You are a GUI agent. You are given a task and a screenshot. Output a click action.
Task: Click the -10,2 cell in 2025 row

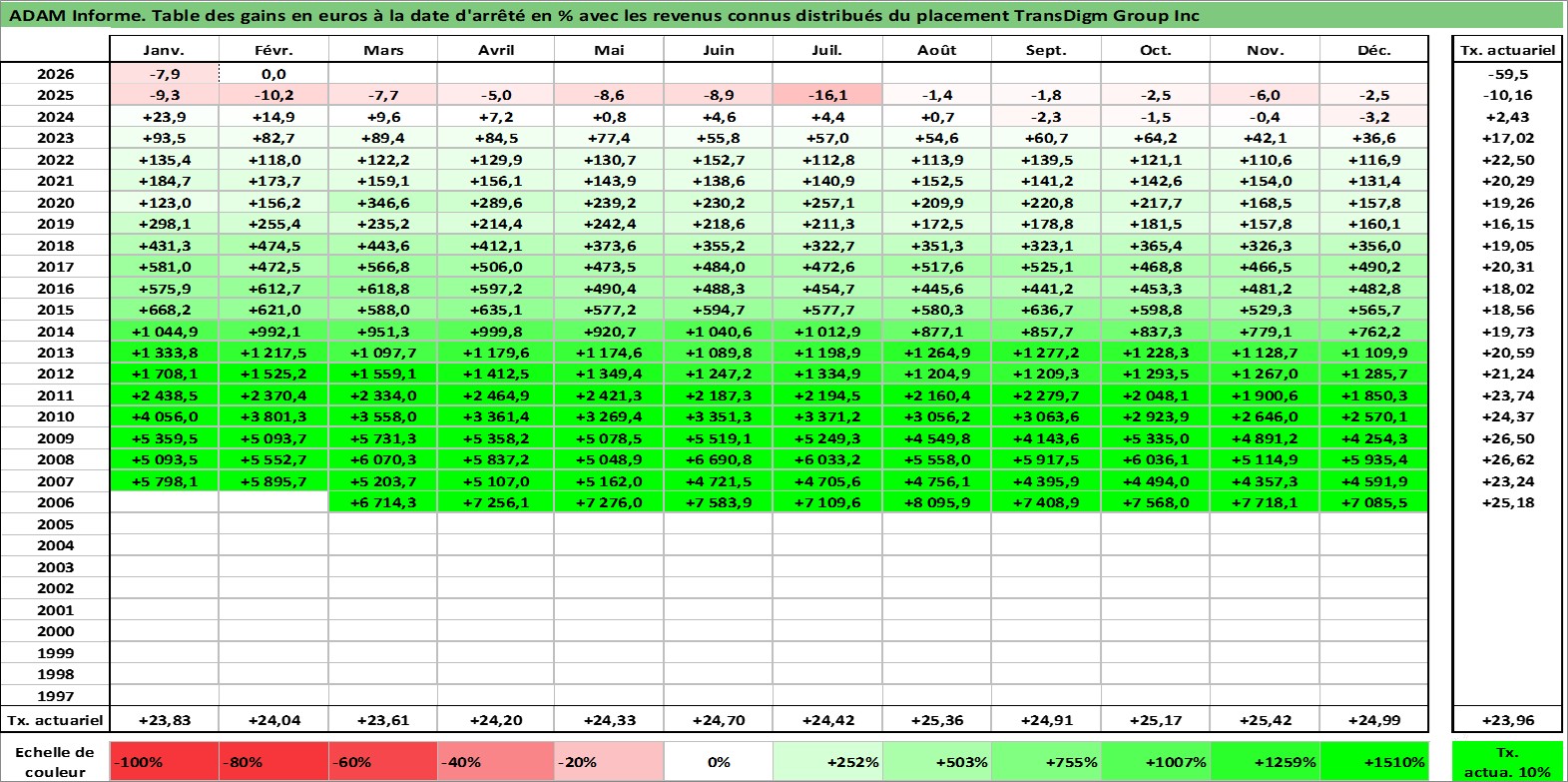point(273,95)
